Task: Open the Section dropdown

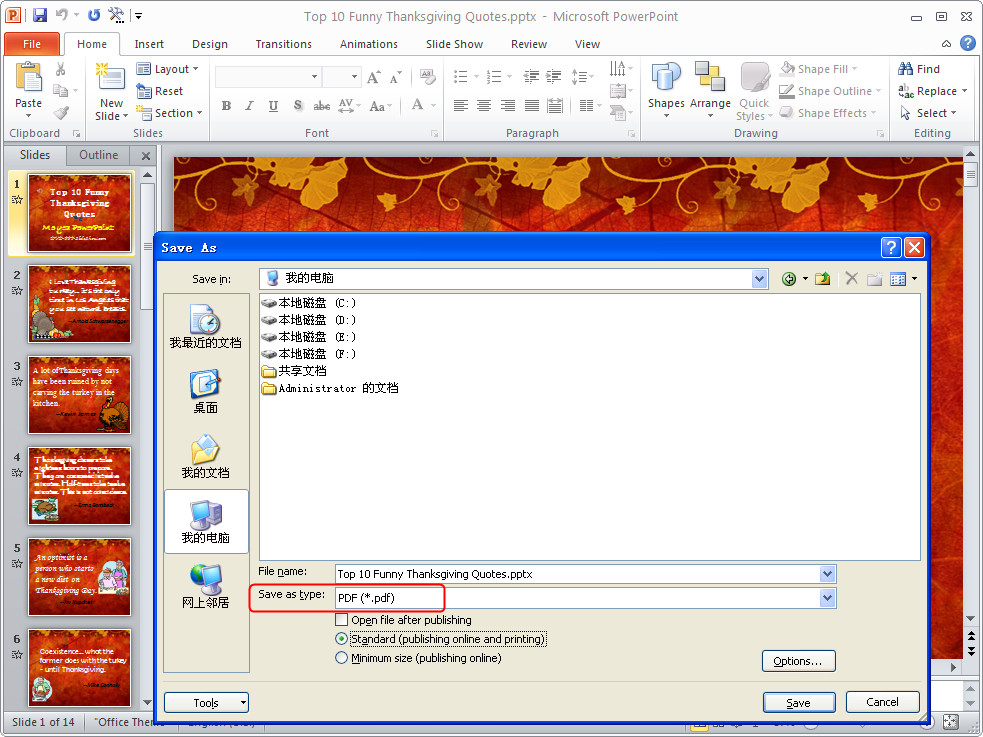Action: pyautogui.click(x=170, y=113)
